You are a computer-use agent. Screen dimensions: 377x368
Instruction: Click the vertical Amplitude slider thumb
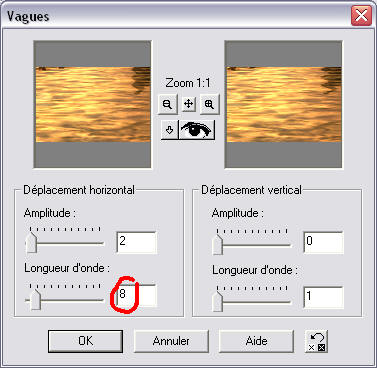218,244
